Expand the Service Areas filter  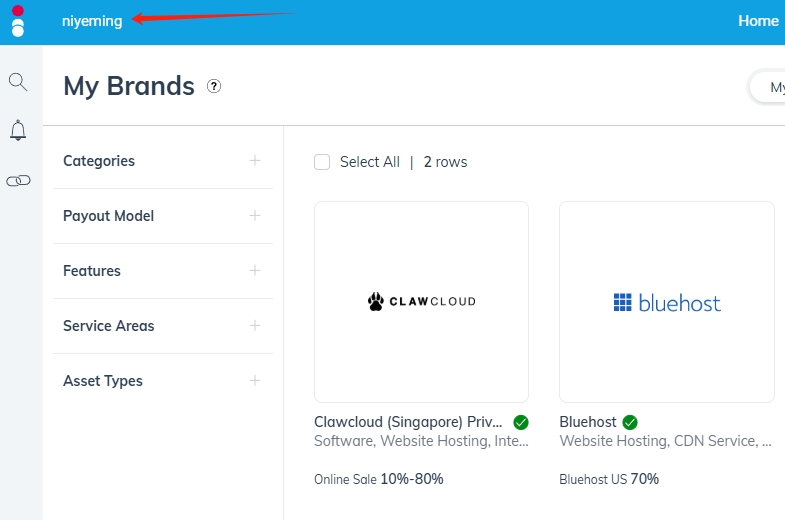255,326
